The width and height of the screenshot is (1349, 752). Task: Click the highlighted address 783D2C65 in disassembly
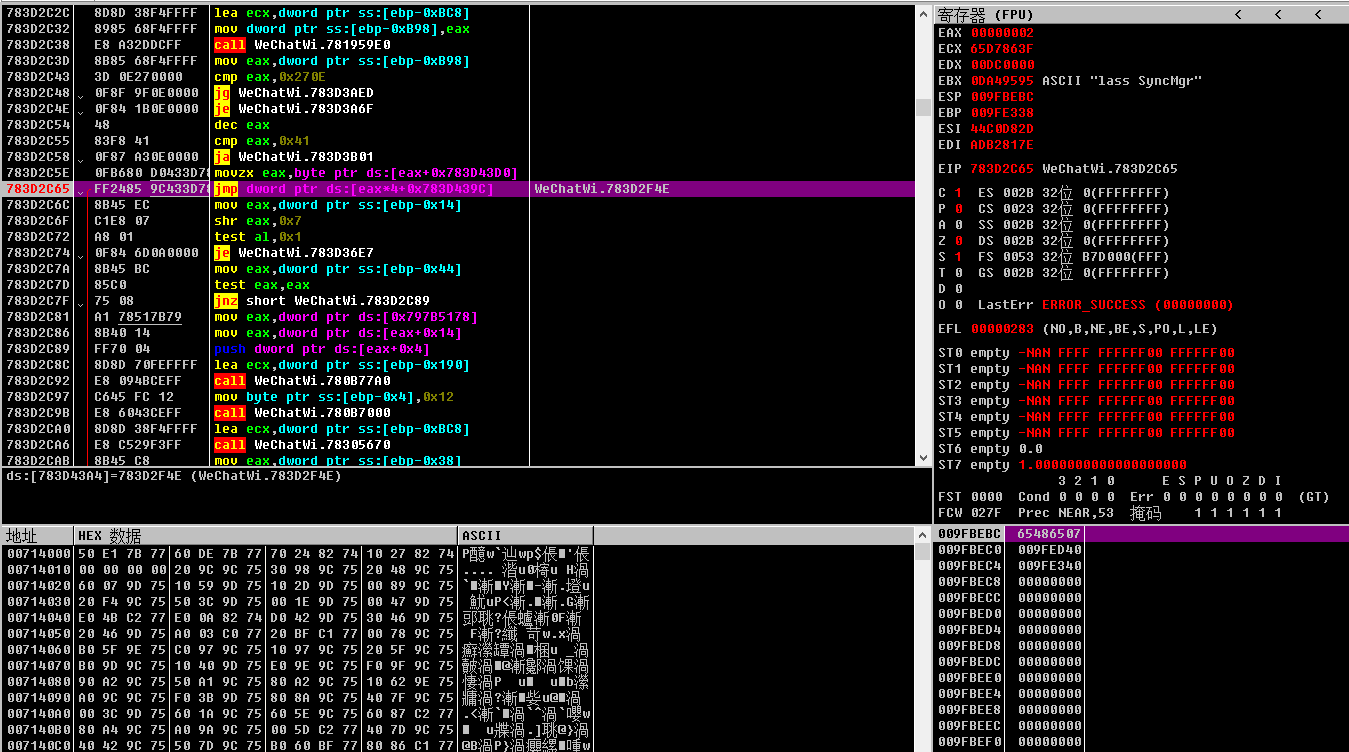[38, 189]
